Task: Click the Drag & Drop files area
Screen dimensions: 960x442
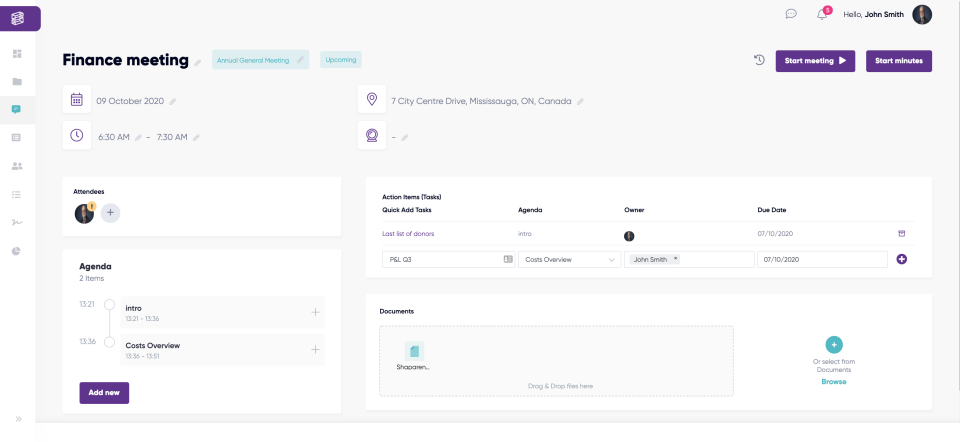Action: click(x=556, y=361)
